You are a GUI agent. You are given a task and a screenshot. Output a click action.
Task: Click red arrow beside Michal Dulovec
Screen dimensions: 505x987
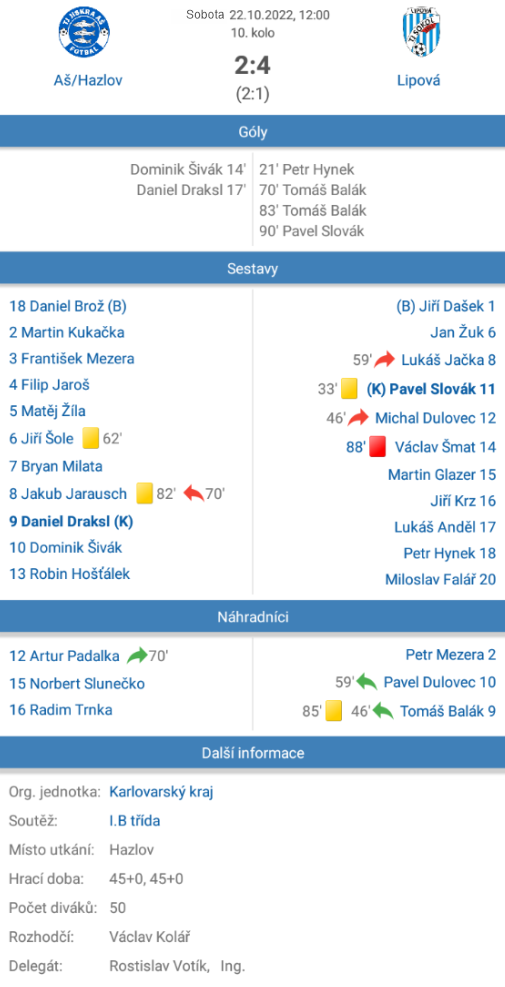pos(358,417)
